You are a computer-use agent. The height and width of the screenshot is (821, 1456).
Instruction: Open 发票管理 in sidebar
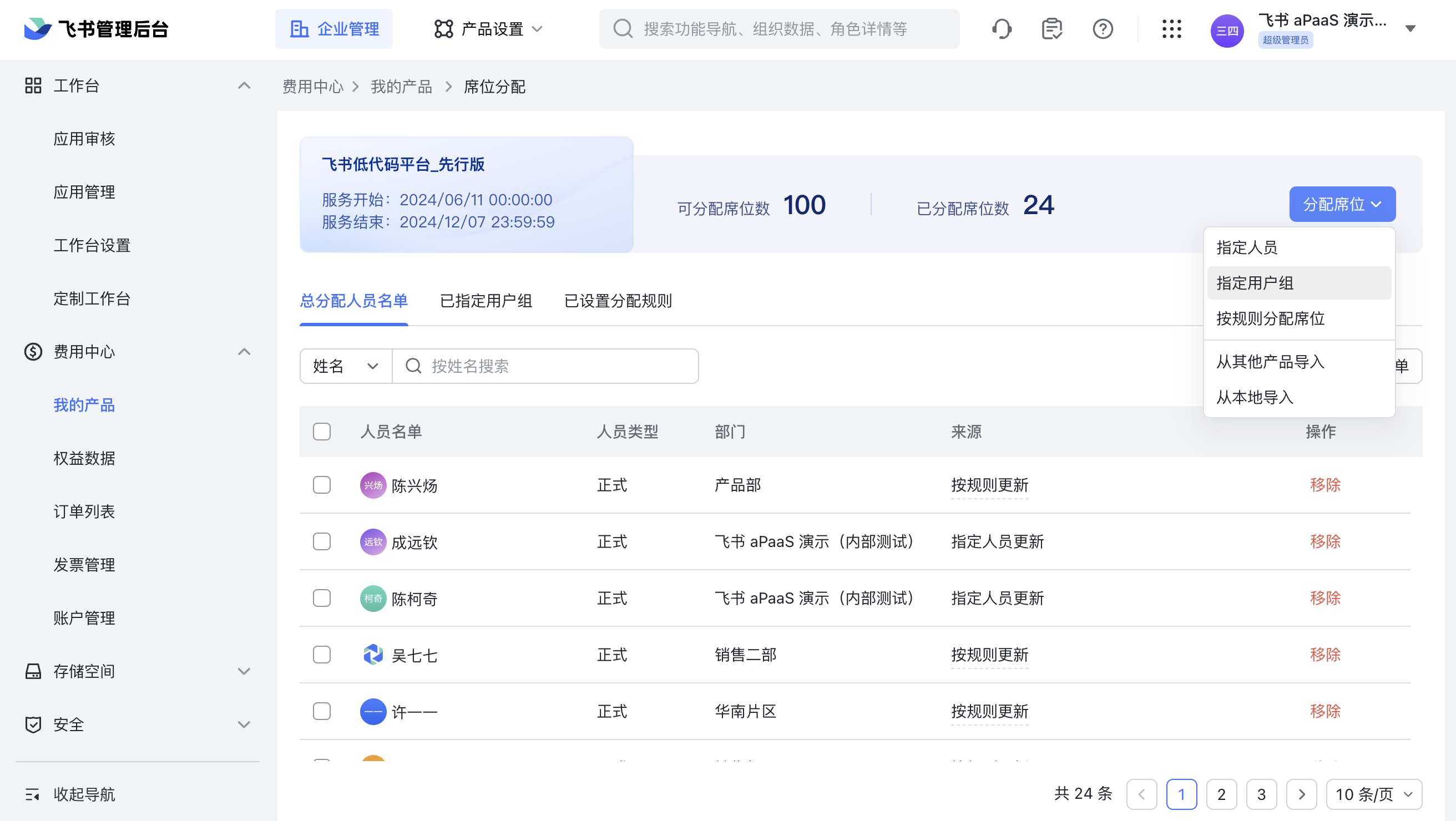point(84,565)
